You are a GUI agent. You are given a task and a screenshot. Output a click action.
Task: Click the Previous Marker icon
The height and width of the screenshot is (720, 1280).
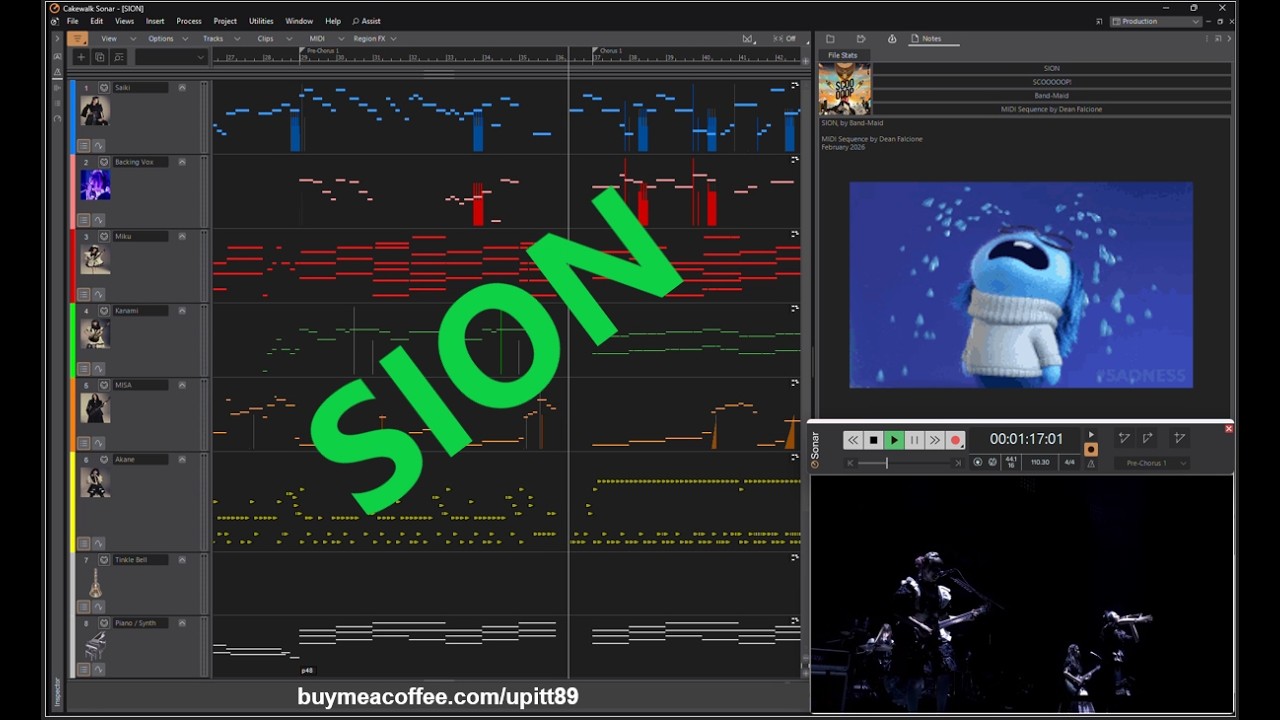pyautogui.click(x=1124, y=438)
